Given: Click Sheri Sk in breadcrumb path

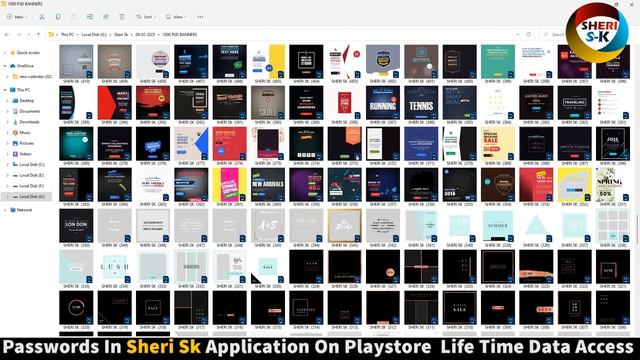Looking at the screenshot, I should [121, 35].
